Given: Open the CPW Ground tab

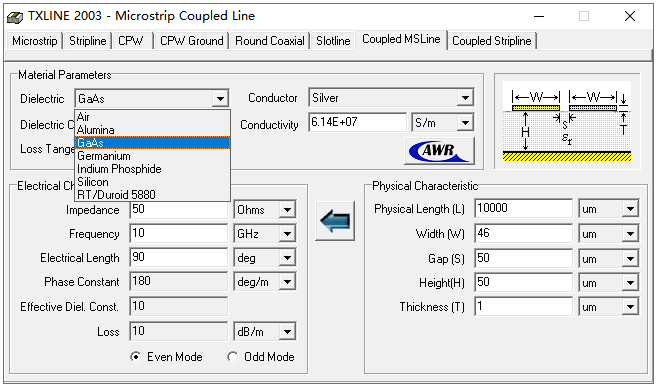Looking at the screenshot, I should (191, 41).
